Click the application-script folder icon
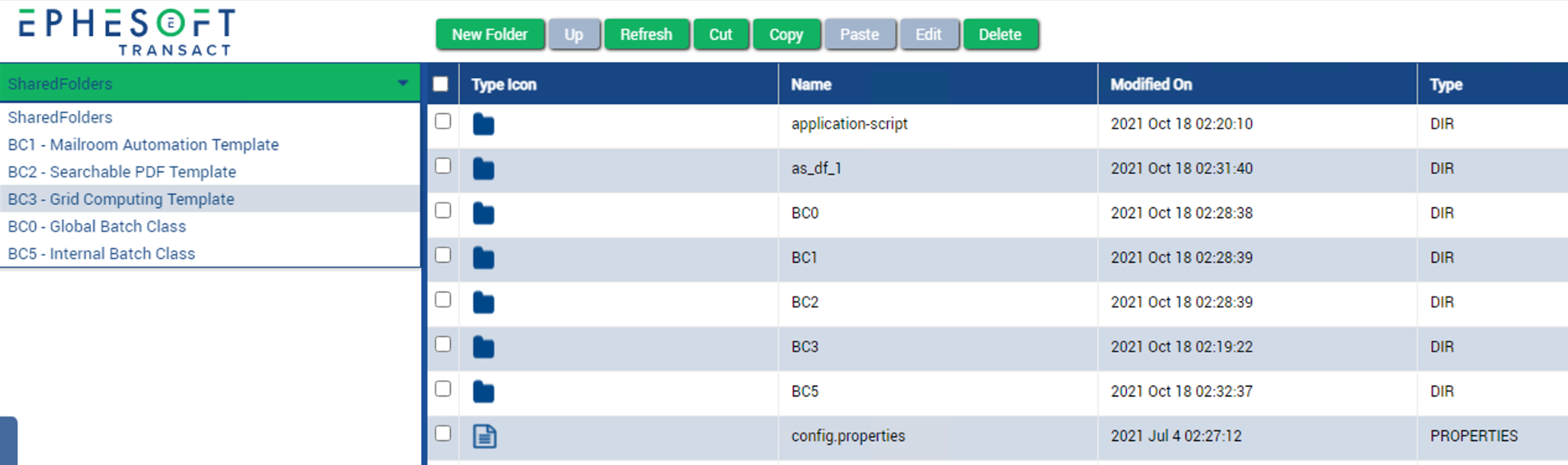The width and height of the screenshot is (1568, 465). click(483, 124)
